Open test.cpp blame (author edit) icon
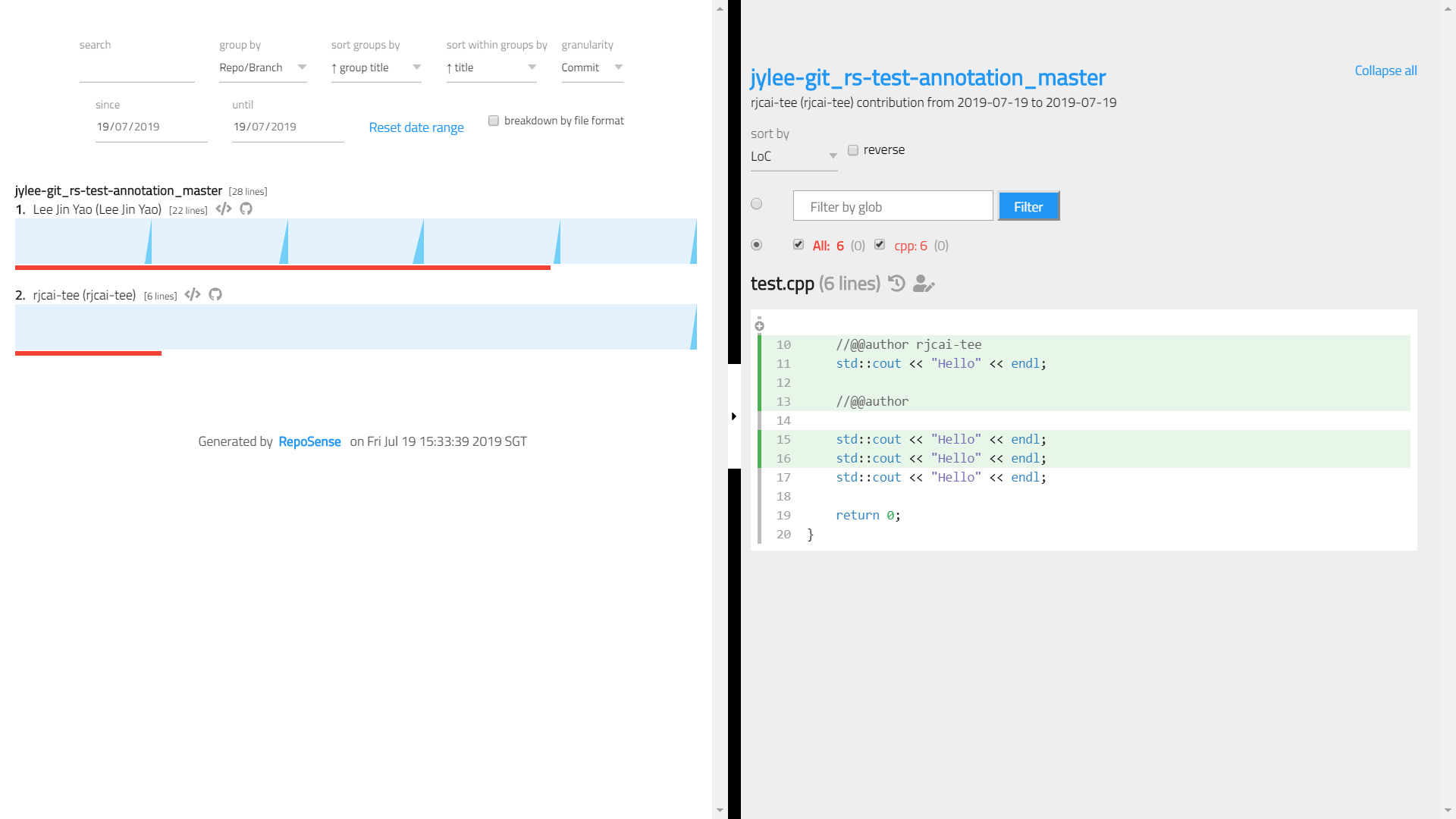Screen dimensions: 1456x819 [x=924, y=284]
